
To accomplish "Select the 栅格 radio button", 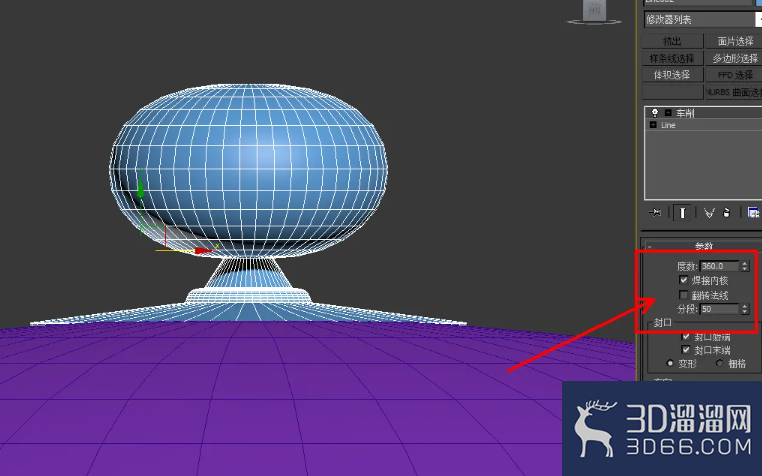I will tap(720, 363).
